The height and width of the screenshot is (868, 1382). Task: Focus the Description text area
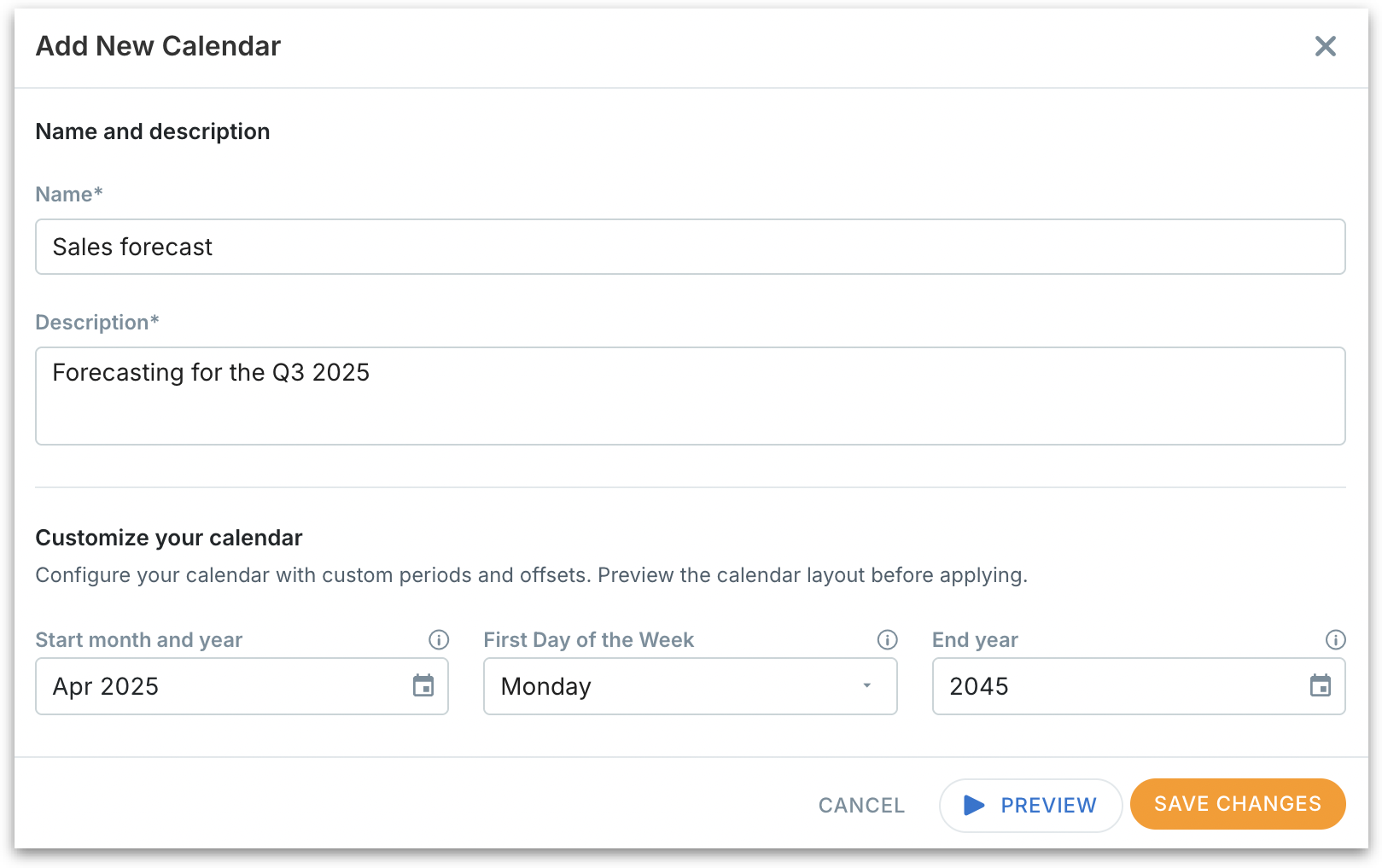coord(690,396)
